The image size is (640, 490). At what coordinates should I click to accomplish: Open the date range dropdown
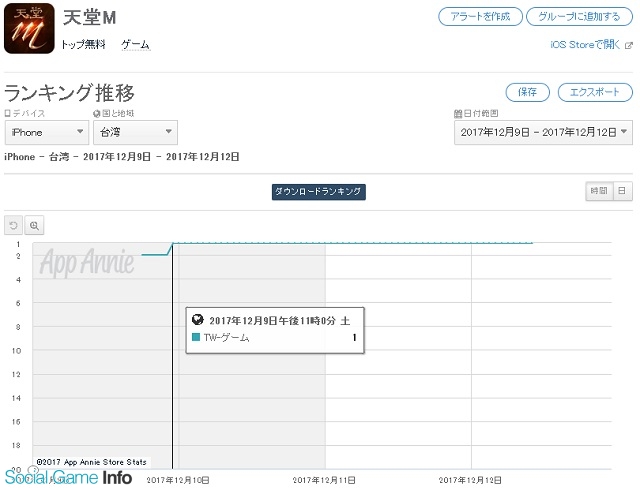(x=543, y=132)
